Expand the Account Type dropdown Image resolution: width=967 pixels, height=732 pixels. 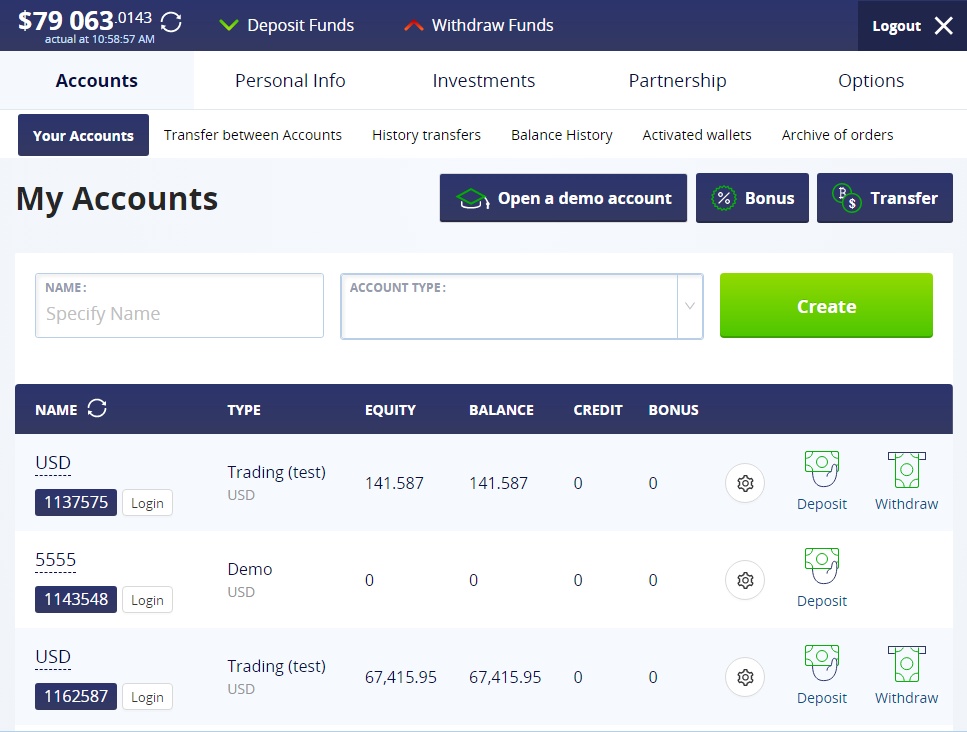click(690, 306)
